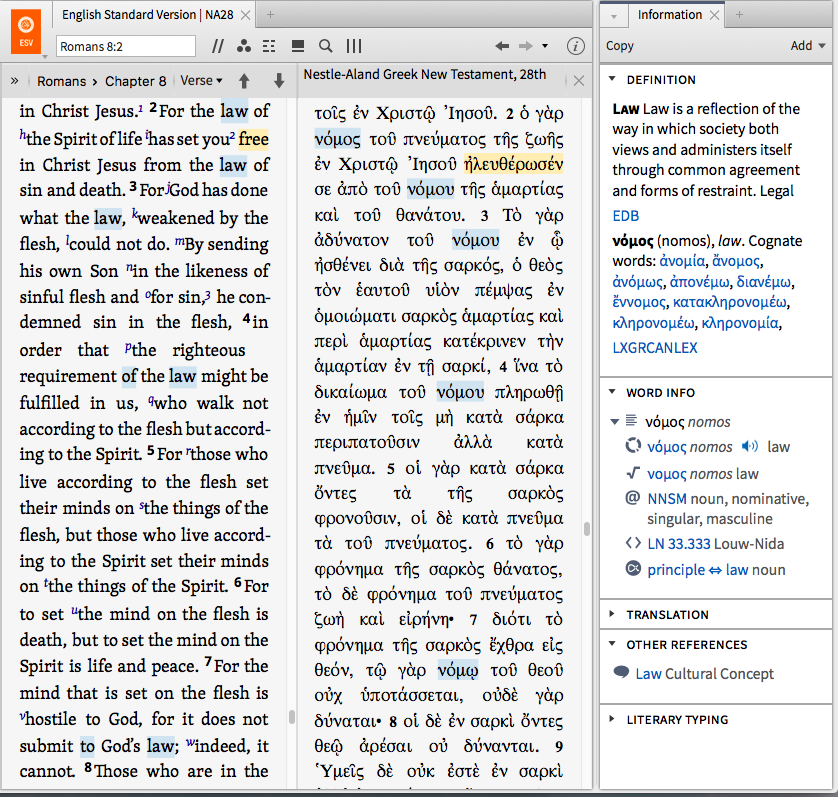The image size is (838, 797).
Task: Collapse the νόμος nomos word entry
Action: pos(615,422)
